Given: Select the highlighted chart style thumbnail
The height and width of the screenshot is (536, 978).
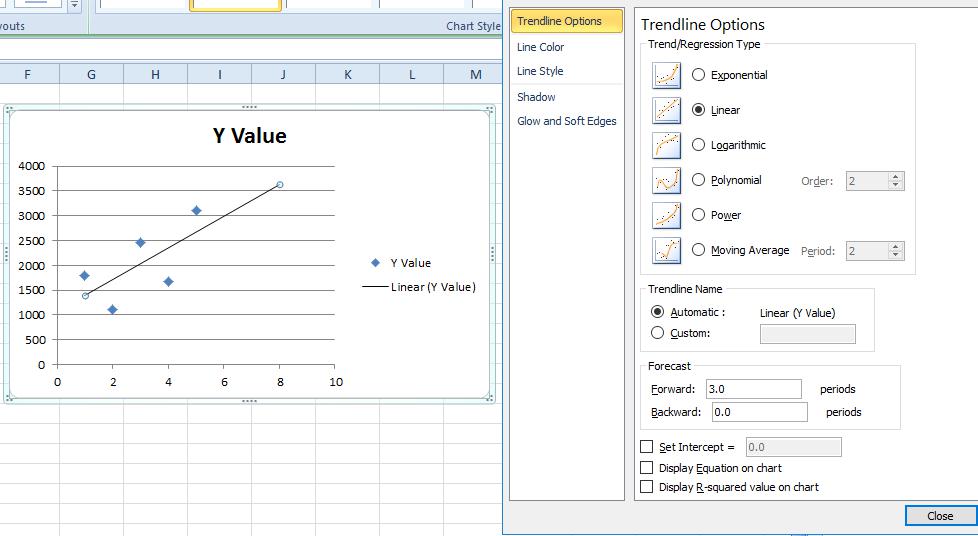Looking at the screenshot, I should pyautogui.click(x=236, y=5).
